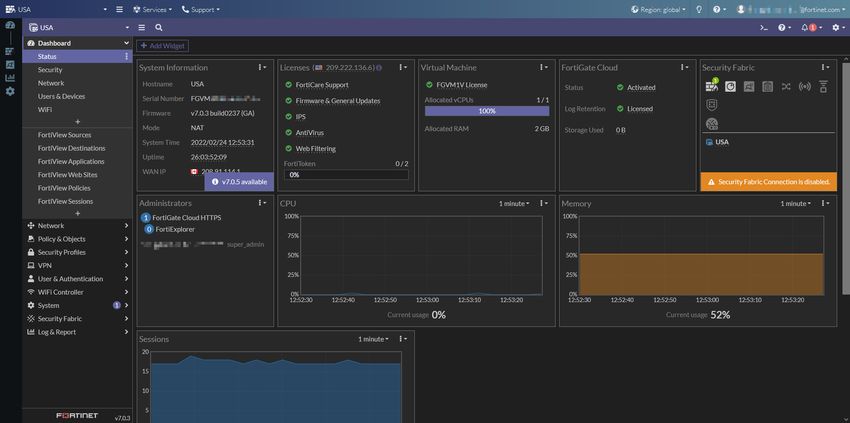Click plus below FortiView Sessions to add monitor
Viewport: 850px width, 423px height.
pos(78,214)
